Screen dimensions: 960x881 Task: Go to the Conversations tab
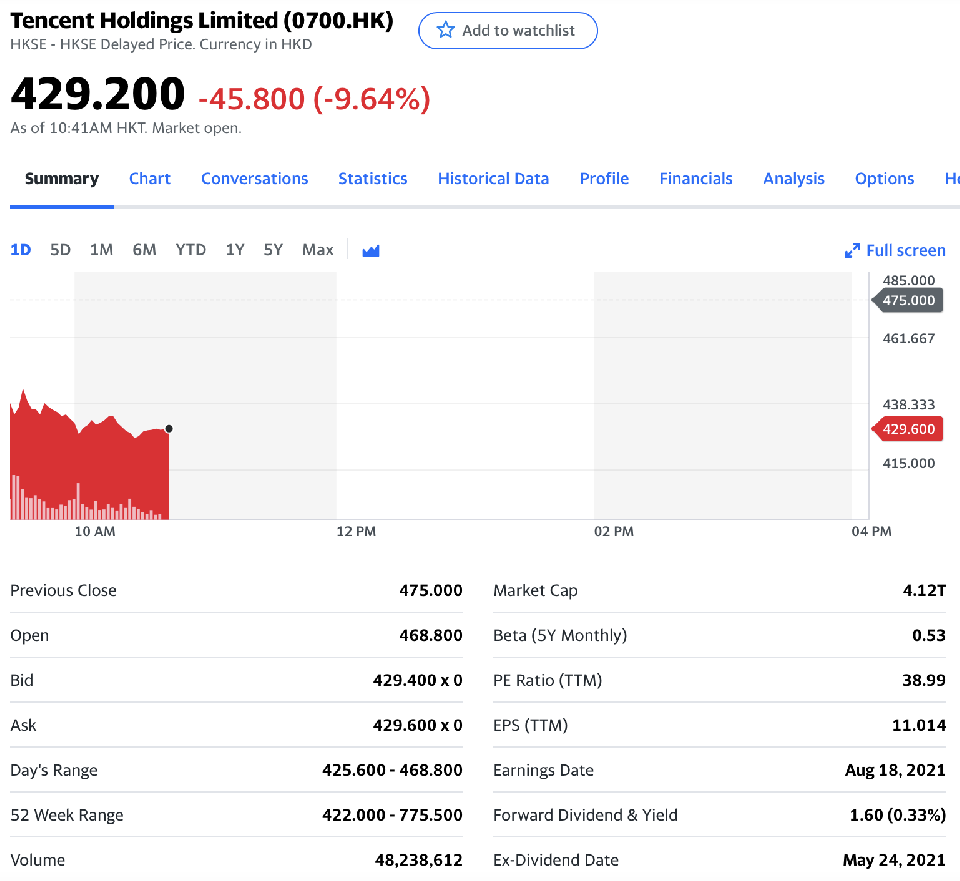pyautogui.click(x=254, y=179)
